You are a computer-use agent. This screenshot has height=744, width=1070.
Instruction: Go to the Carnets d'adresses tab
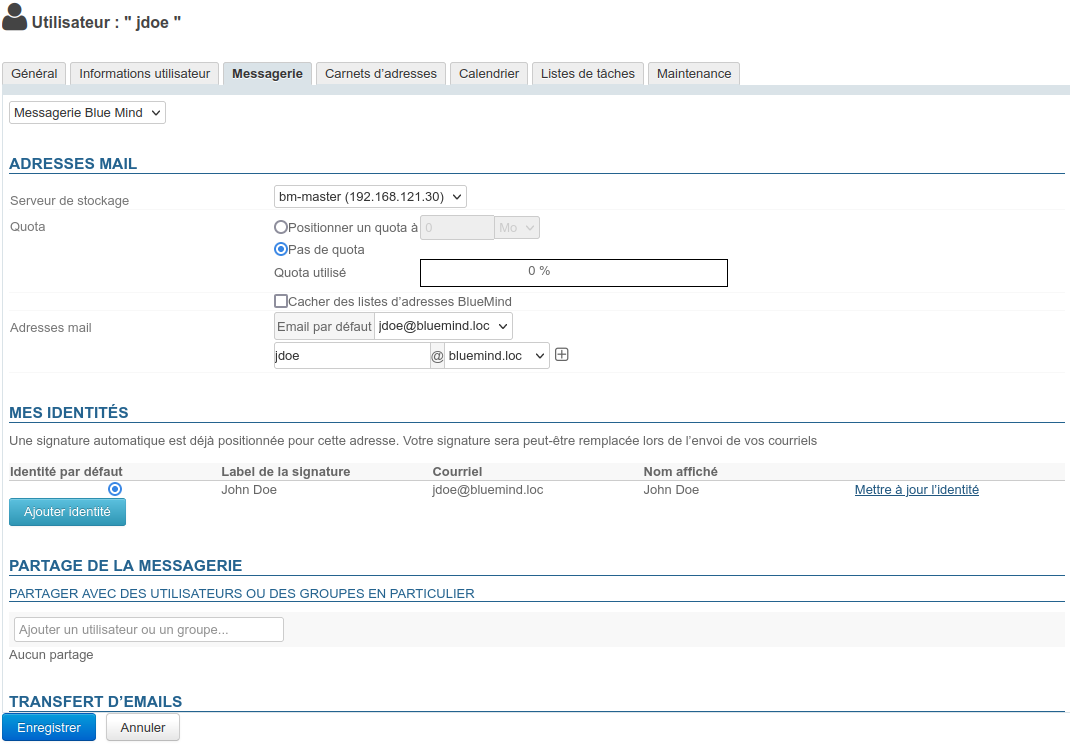point(381,74)
